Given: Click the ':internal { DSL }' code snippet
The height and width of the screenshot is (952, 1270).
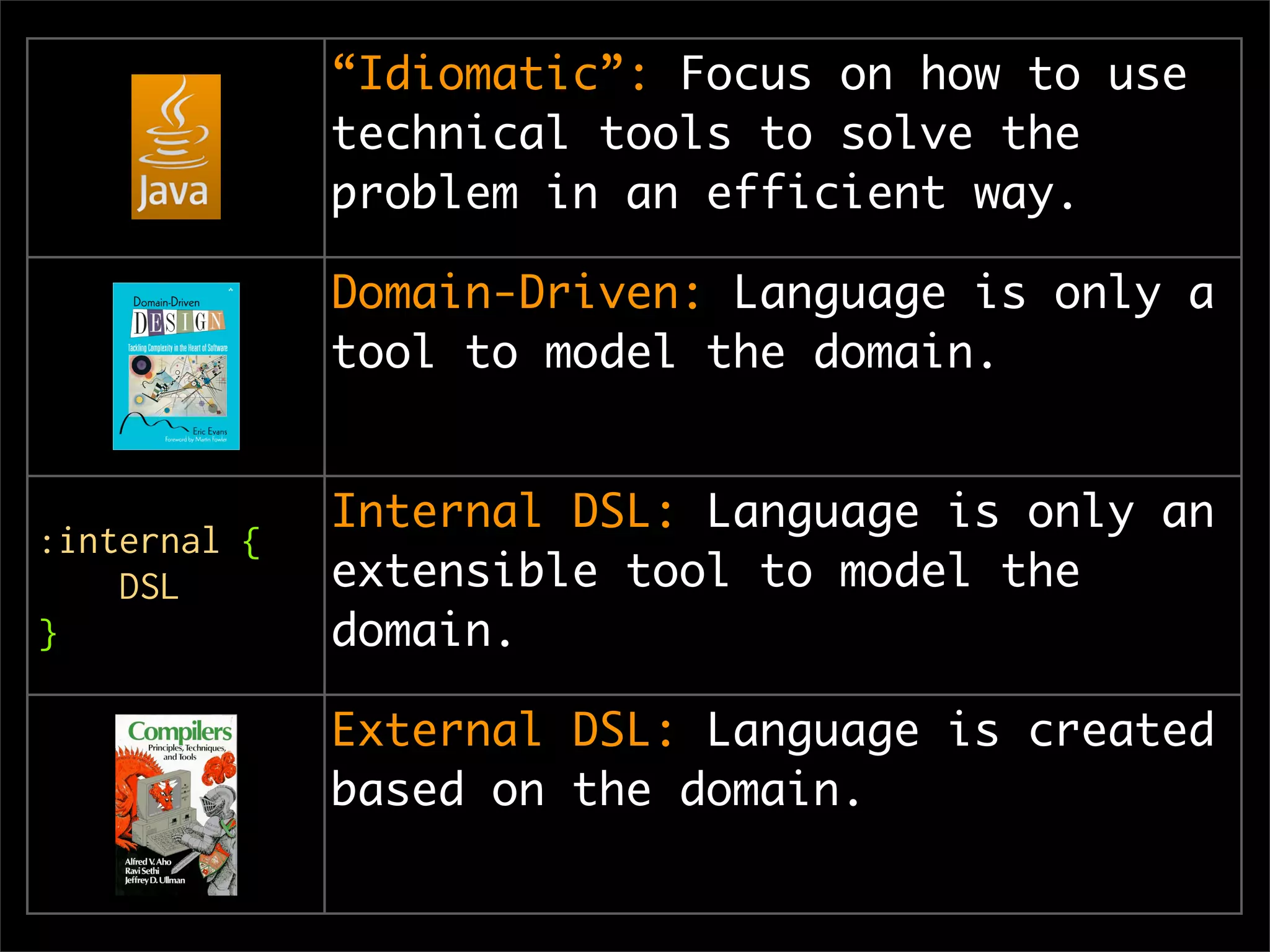Looking at the screenshot, I should coord(150,587).
